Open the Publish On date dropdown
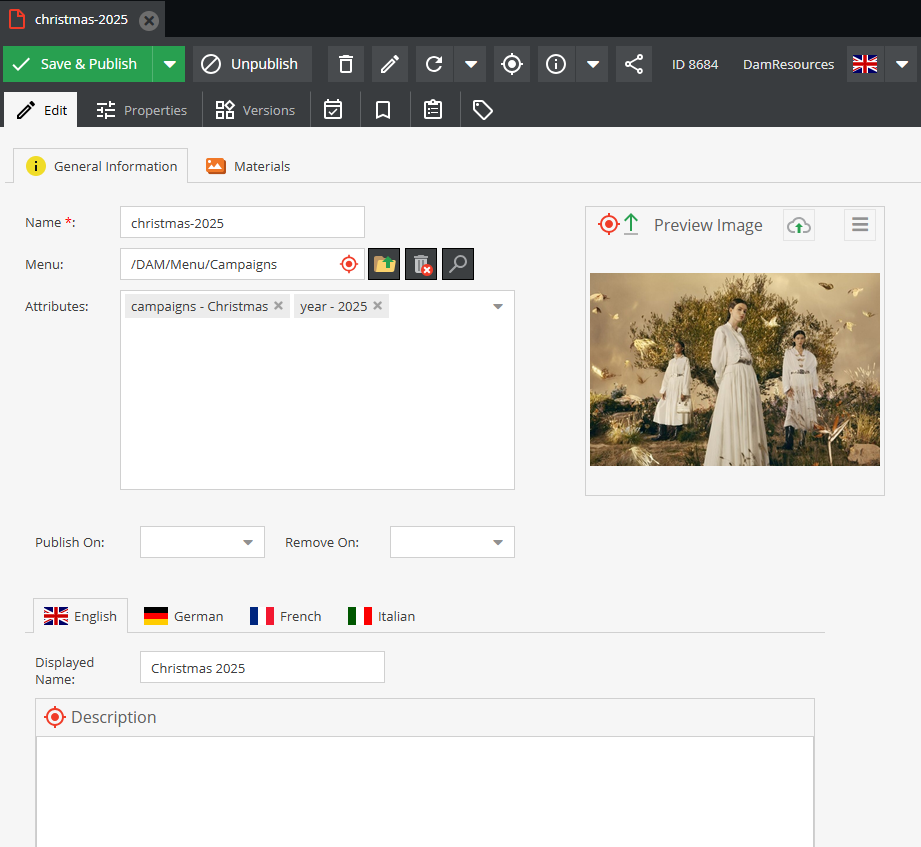 point(248,542)
